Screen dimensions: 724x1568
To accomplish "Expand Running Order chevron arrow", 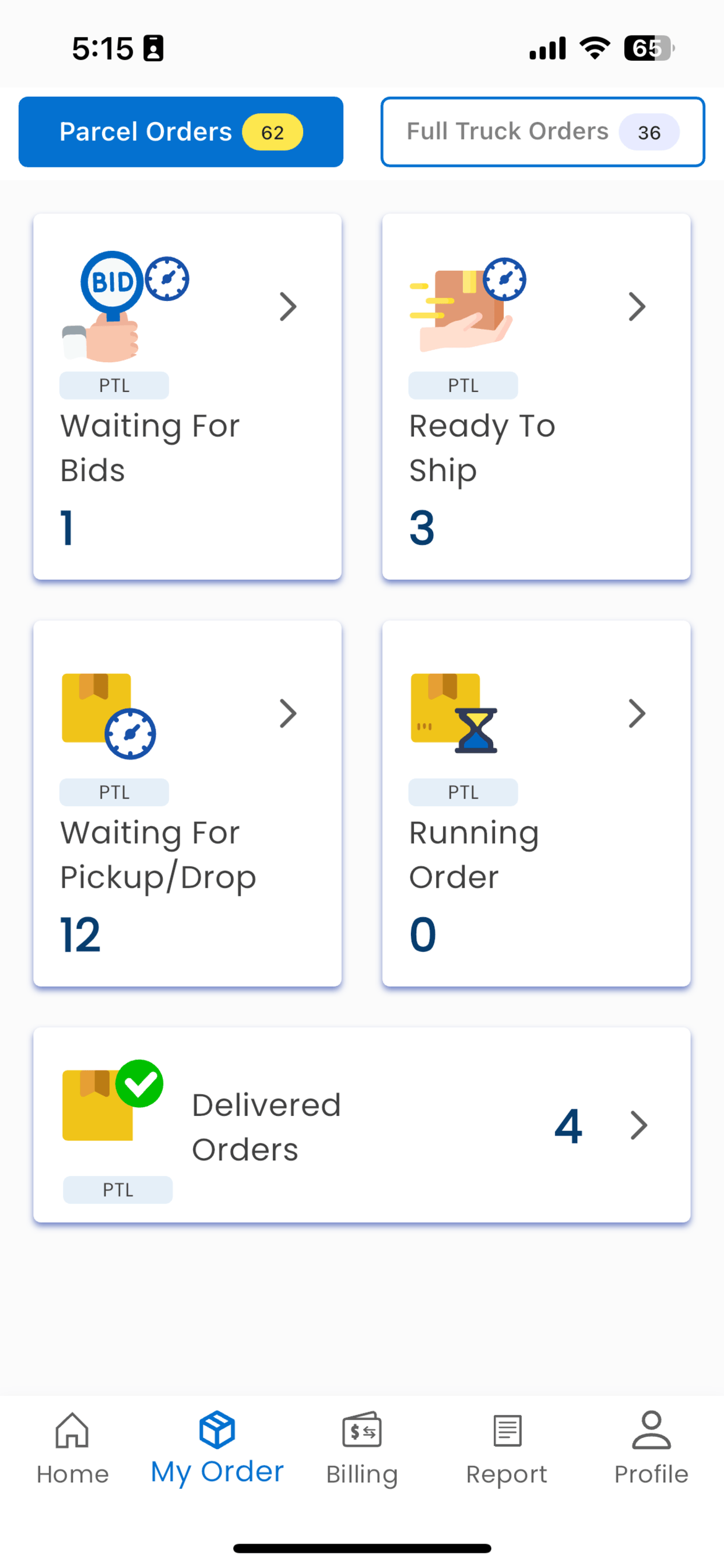I will click(637, 713).
